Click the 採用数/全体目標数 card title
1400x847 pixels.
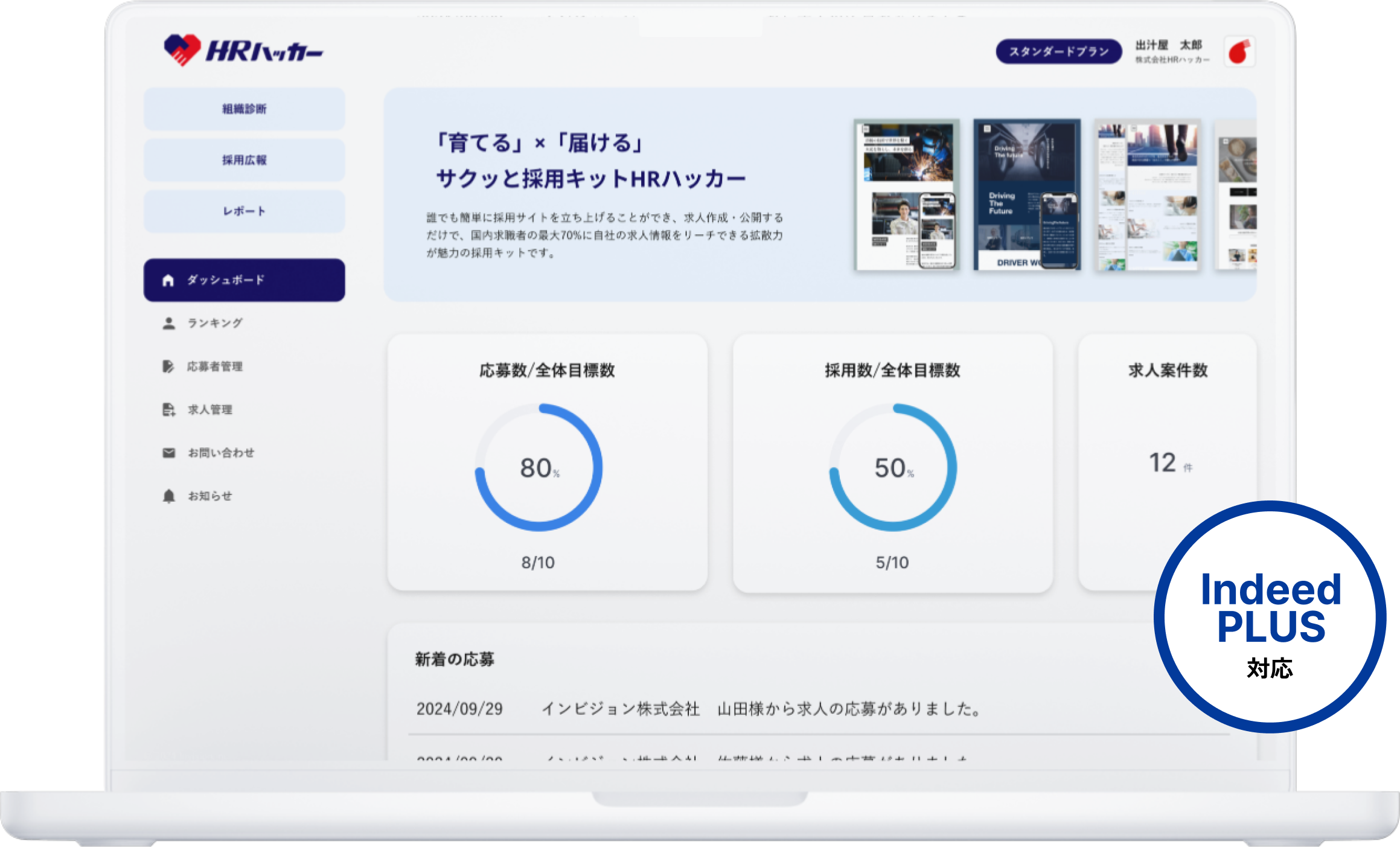tap(893, 371)
